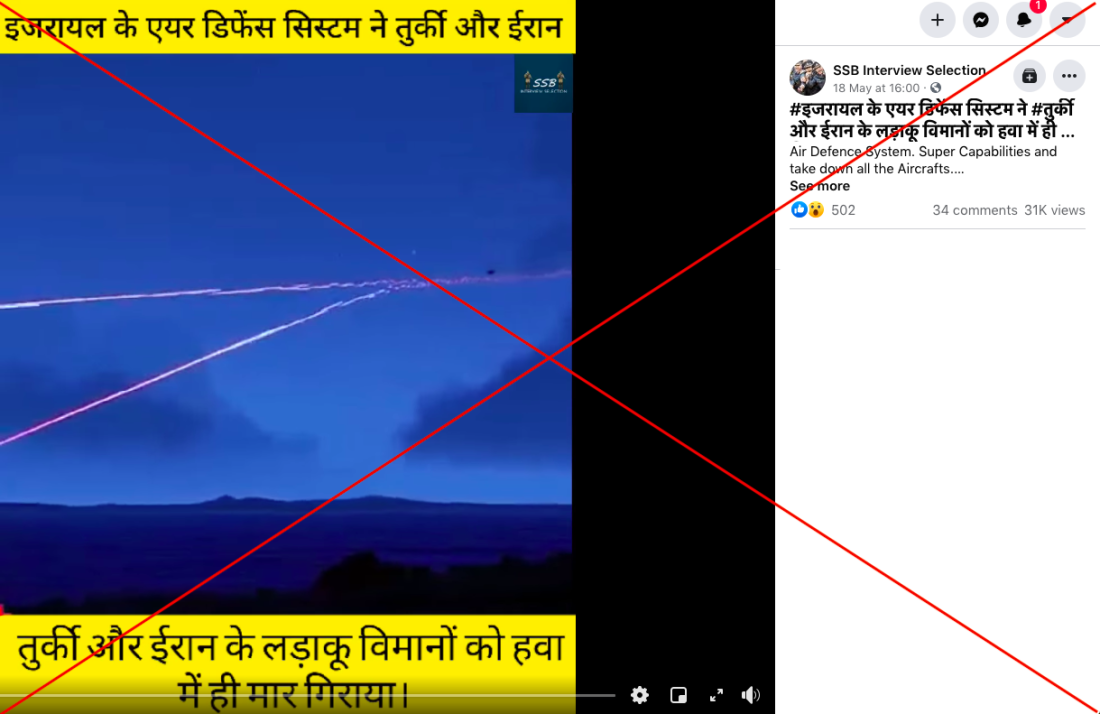Expand the account dropdown arrow
Image resolution: width=1100 pixels, height=714 pixels.
[x=1067, y=20]
